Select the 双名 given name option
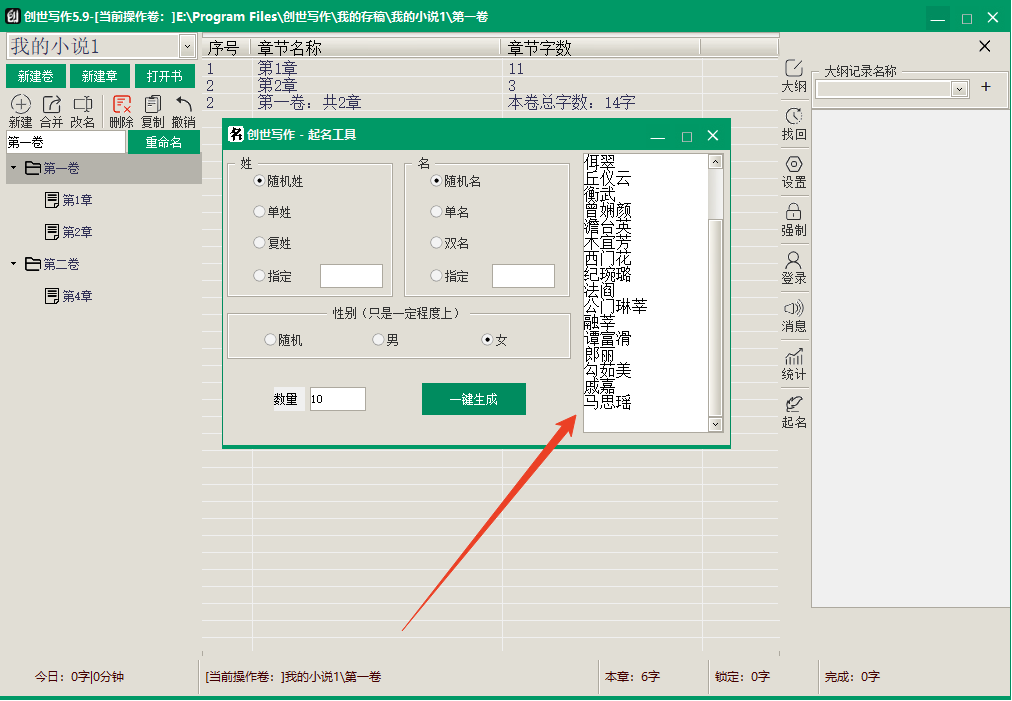Screen dimensions: 1012x701 pyautogui.click(x=436, y=242)
